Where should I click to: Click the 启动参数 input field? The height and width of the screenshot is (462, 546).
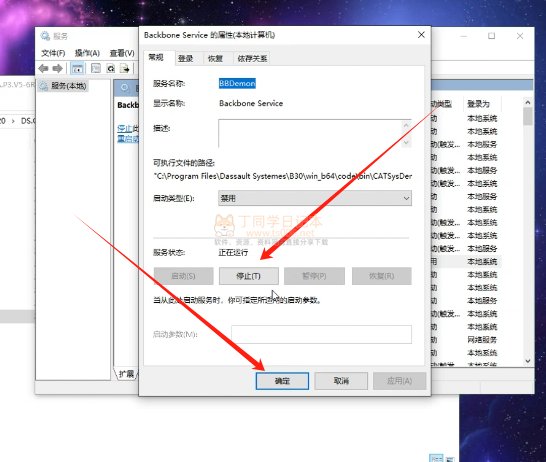click(321, 334)
